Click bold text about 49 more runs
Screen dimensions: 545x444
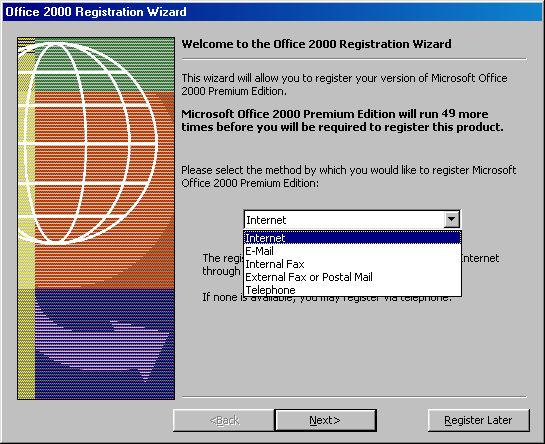(x=342, y=120)
